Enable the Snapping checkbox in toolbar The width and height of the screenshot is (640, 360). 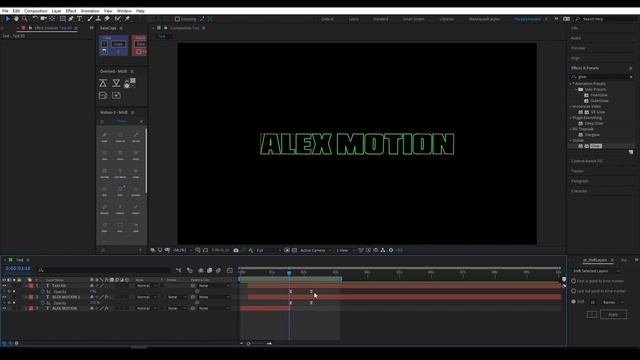[x=177, y=19]
